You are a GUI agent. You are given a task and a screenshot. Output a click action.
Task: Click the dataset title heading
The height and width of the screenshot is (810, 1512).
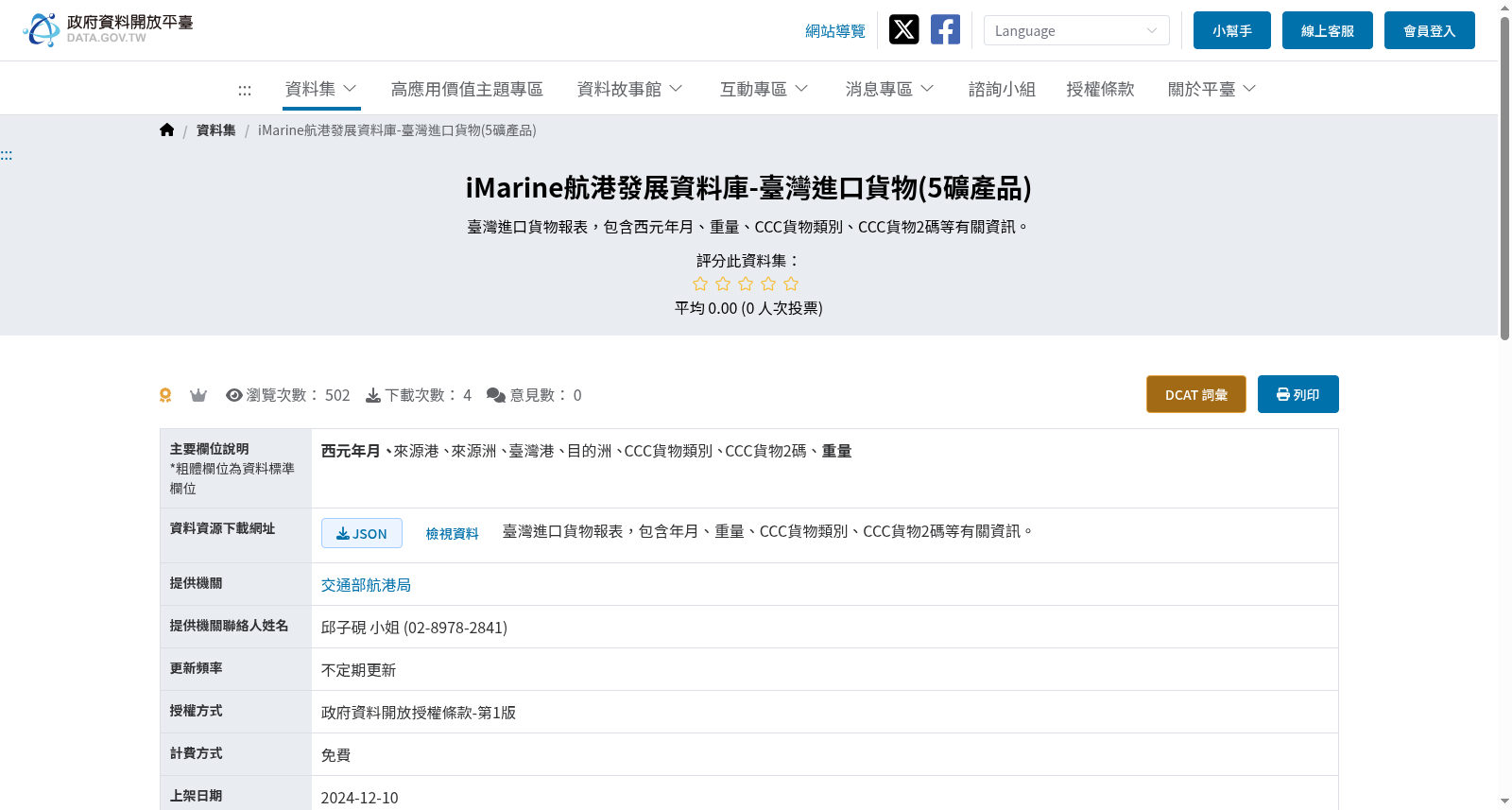click(x=748, y=188)
